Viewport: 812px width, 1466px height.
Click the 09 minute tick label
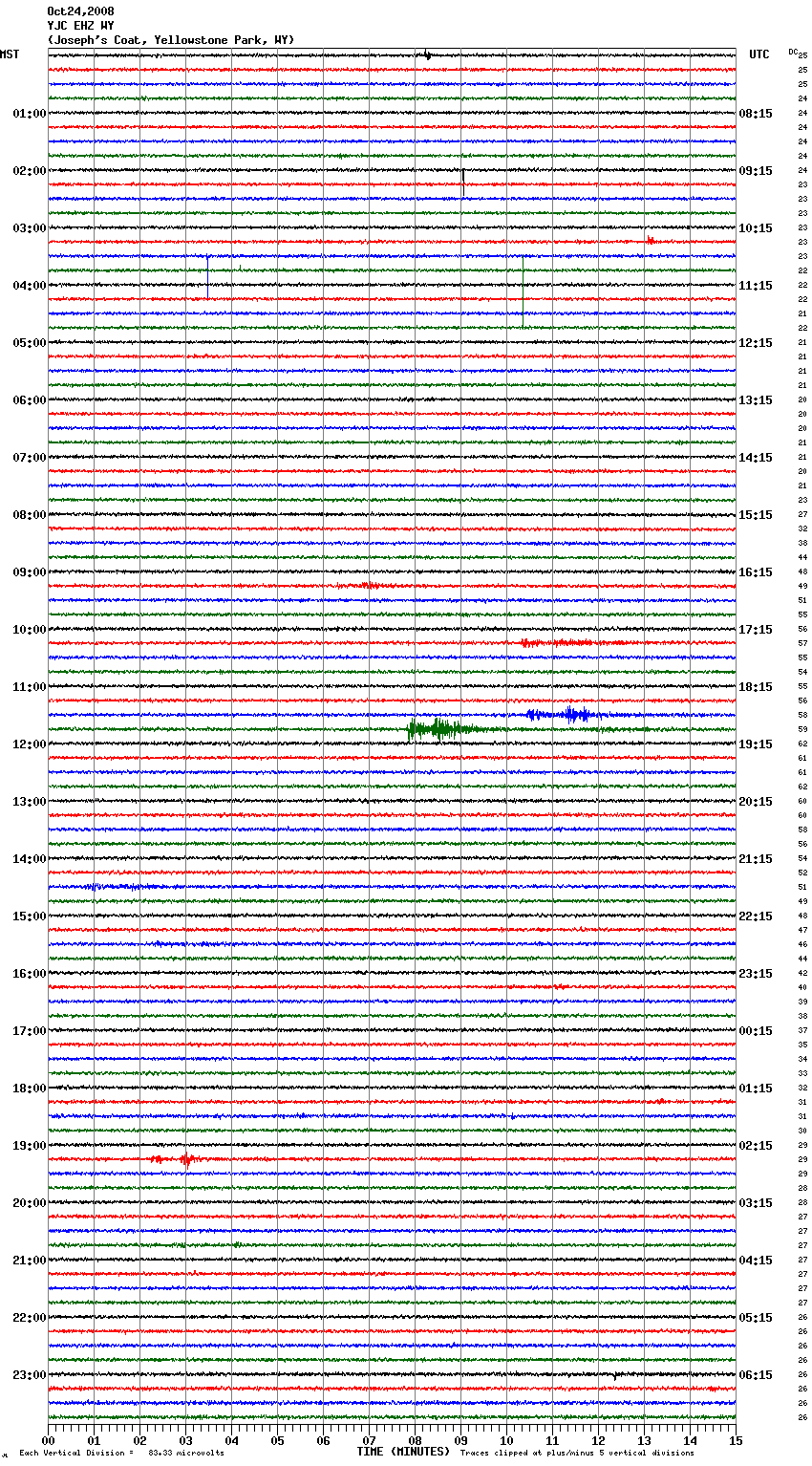pos(460,1440)
